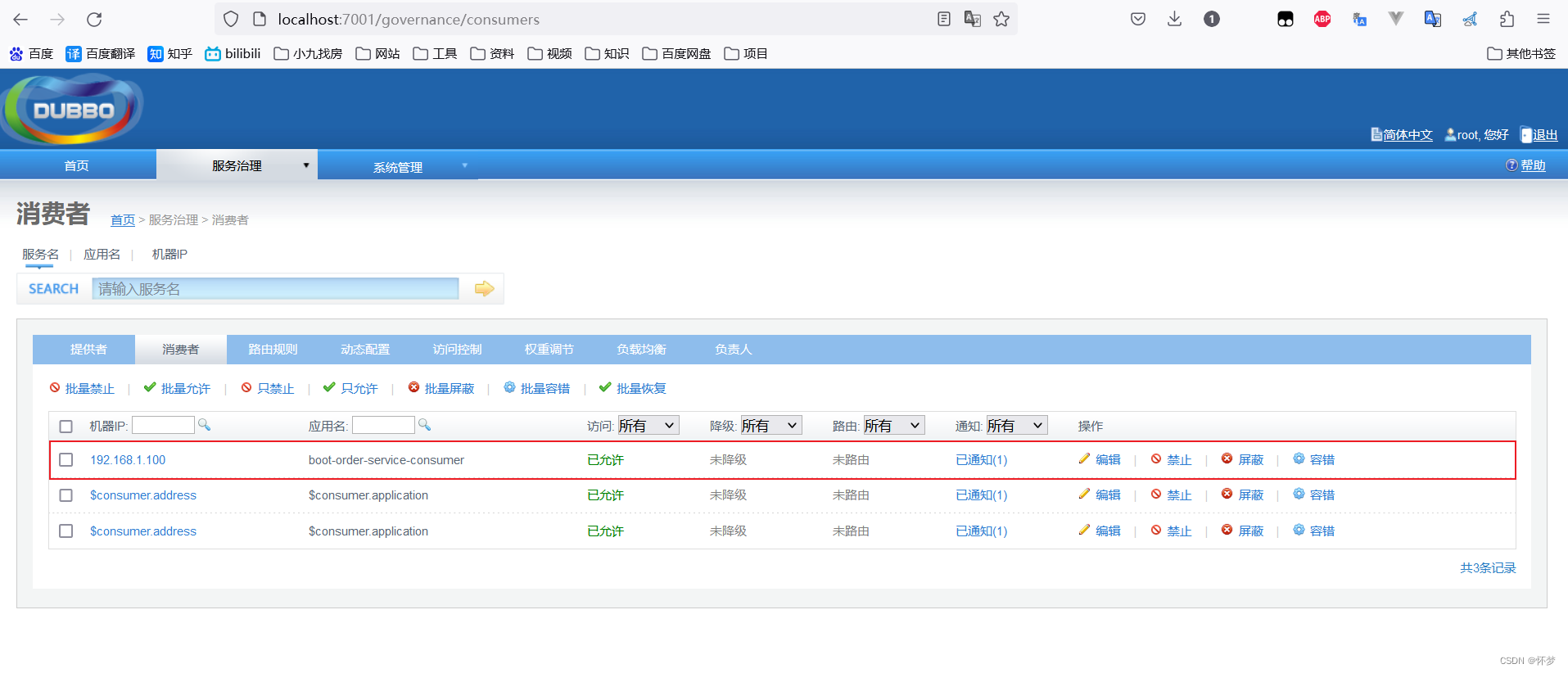This screenshot has width=1568, height=673.
Task: Switch to the 提供者 tab
Action: tap(88, 350)
